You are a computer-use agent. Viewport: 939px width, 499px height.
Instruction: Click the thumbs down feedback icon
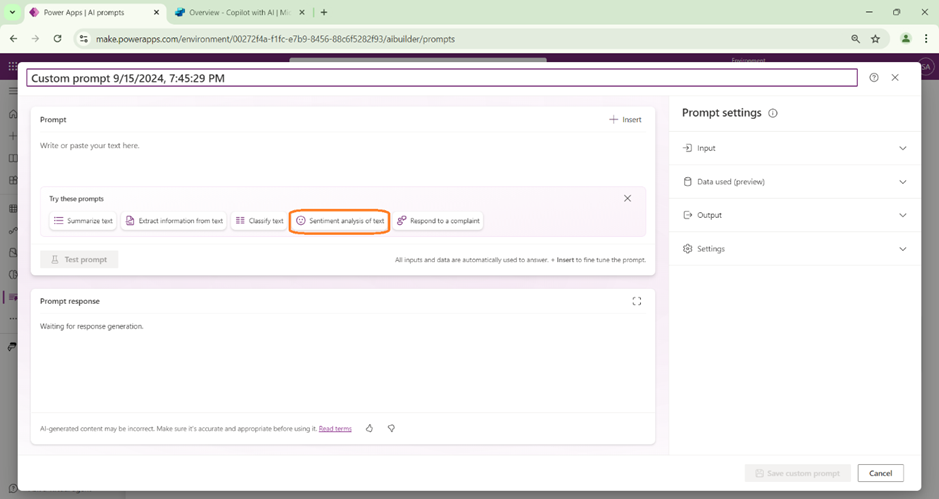tap(391, 428)
